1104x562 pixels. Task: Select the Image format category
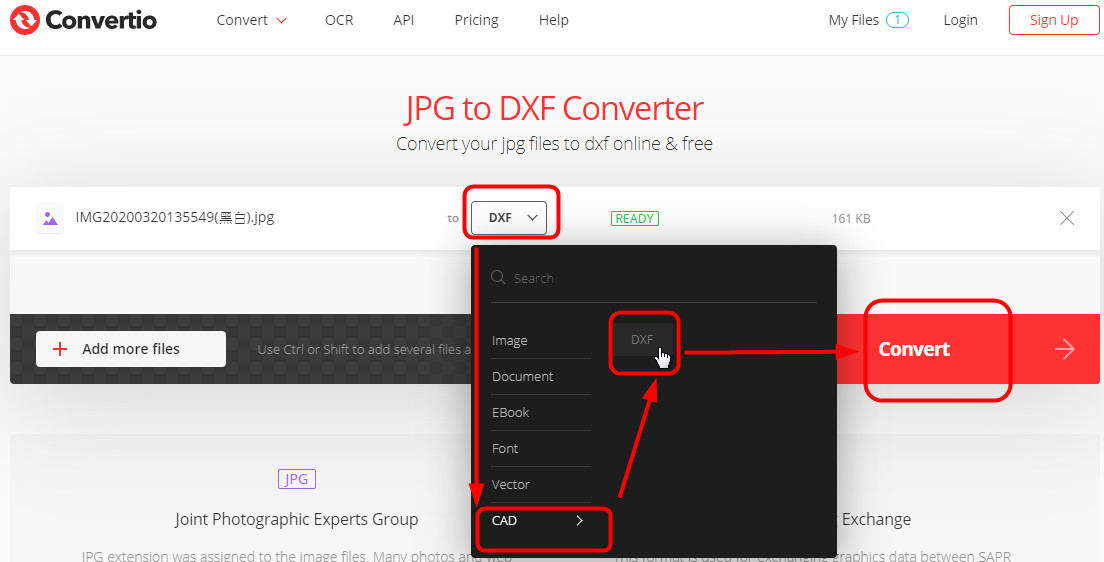click(540, 341)
